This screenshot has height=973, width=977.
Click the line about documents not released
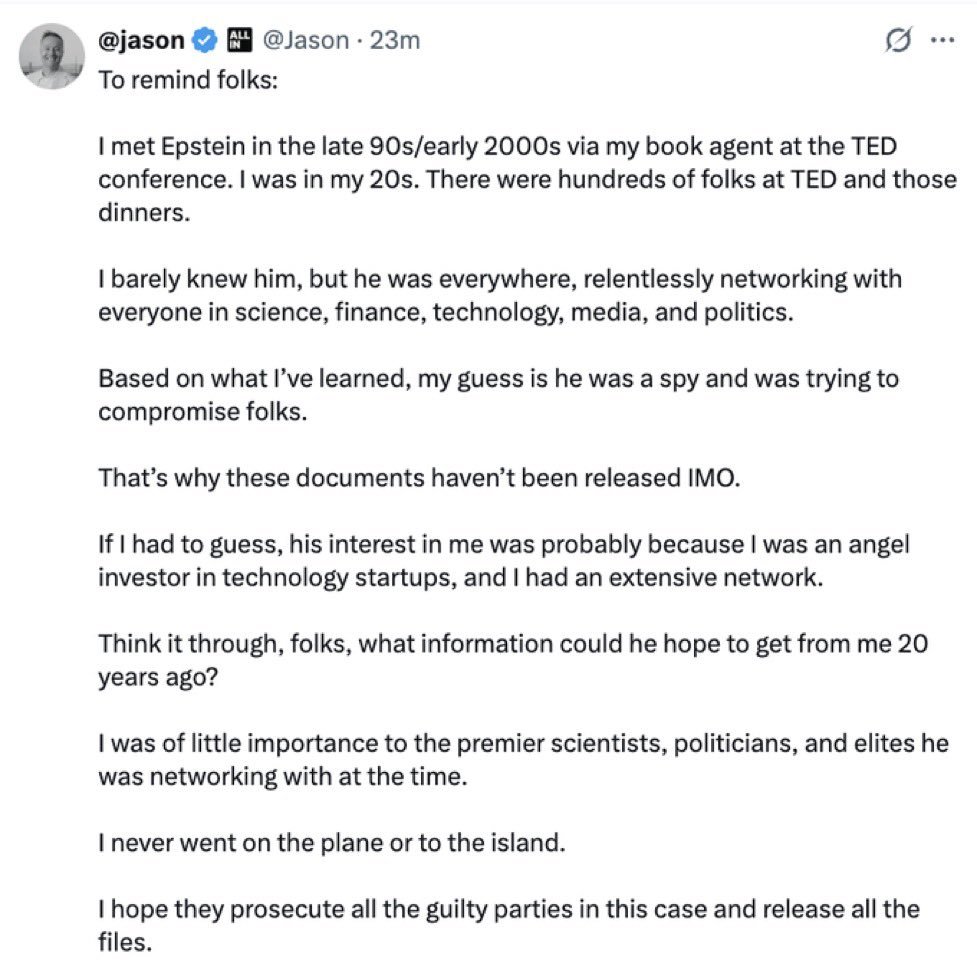point(420,477)
